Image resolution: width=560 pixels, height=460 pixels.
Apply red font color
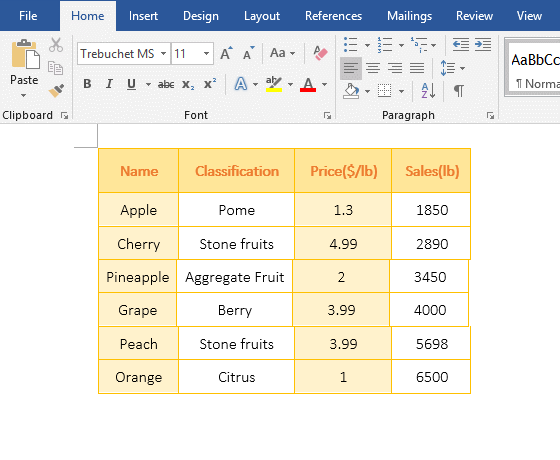[308, 84]
